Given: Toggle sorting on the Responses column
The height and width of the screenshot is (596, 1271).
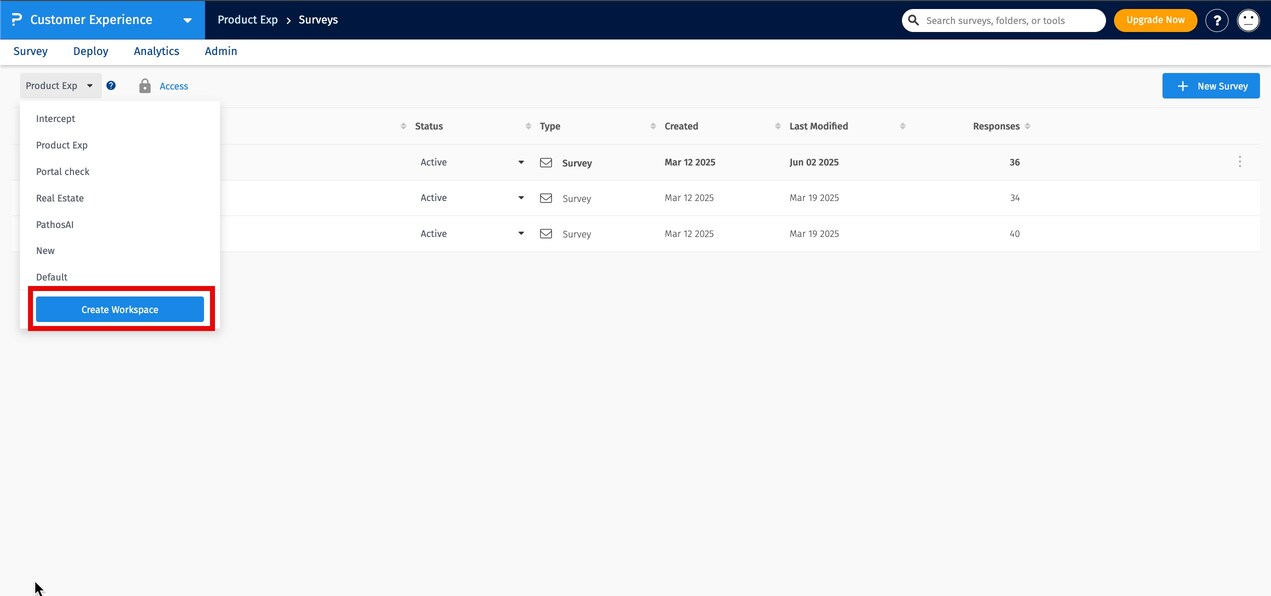Looking at the screenshot, I should coord(1028,126).
